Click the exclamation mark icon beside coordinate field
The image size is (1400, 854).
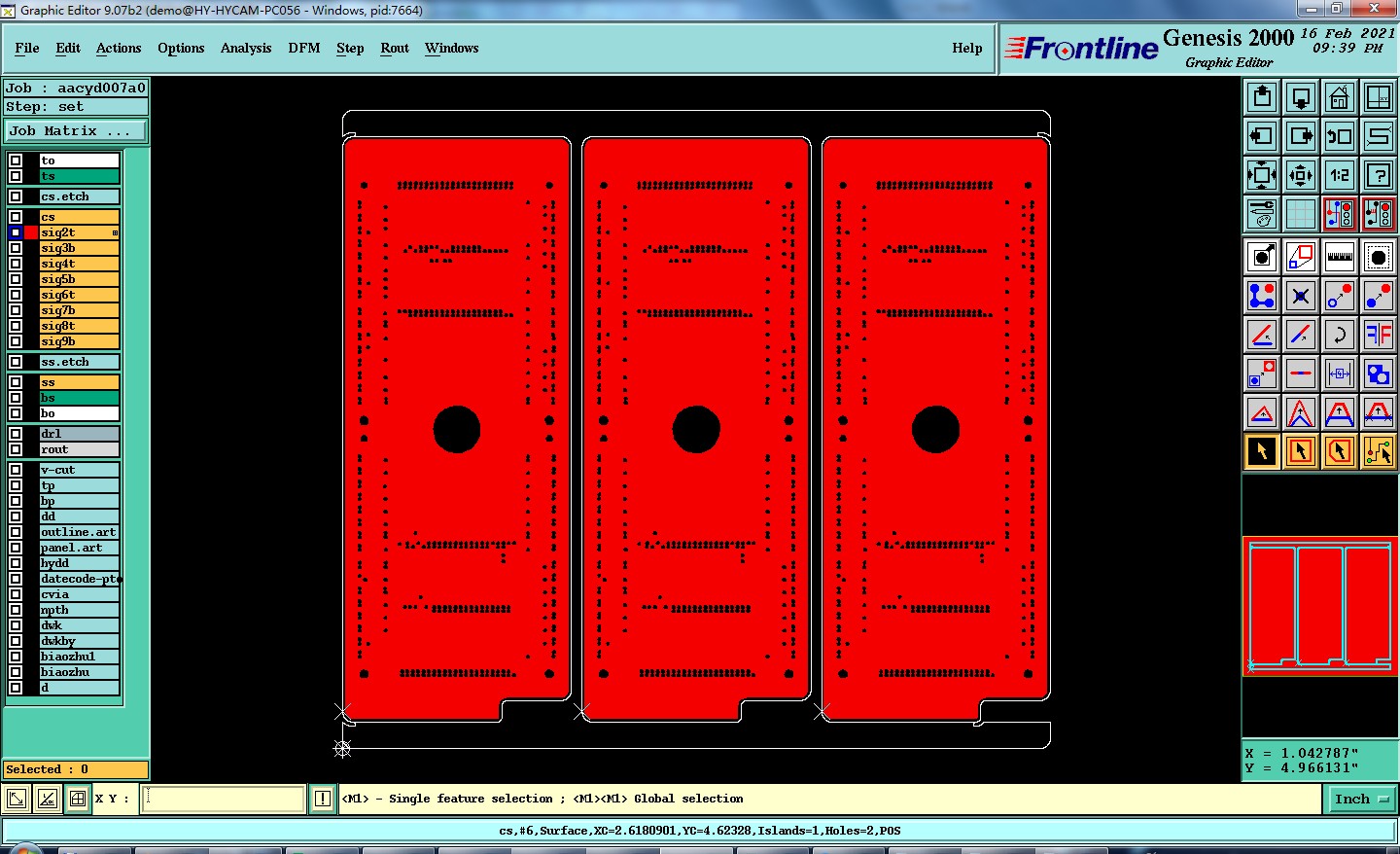pos(323,799)
